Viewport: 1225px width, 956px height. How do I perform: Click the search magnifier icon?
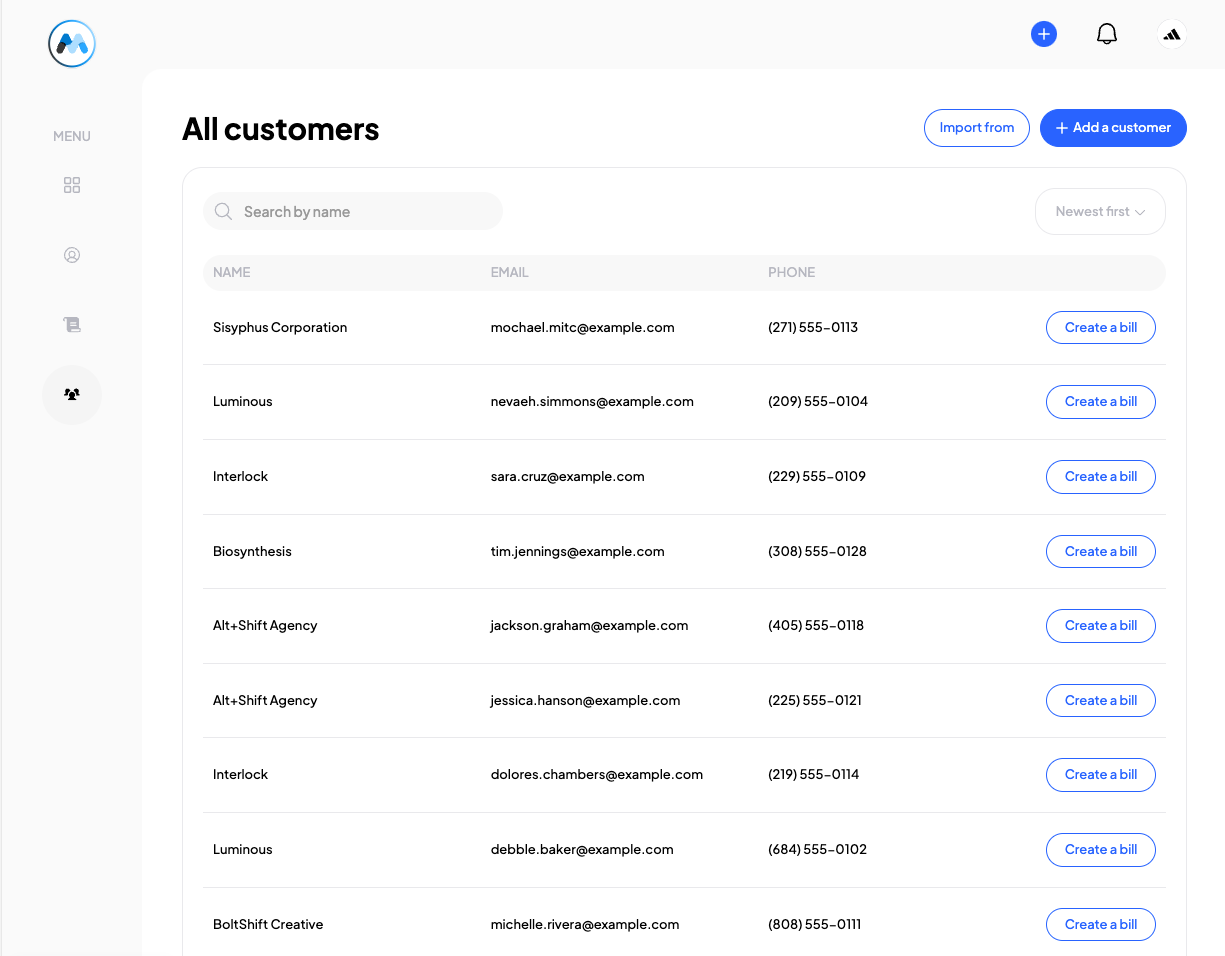click(224, 212)
